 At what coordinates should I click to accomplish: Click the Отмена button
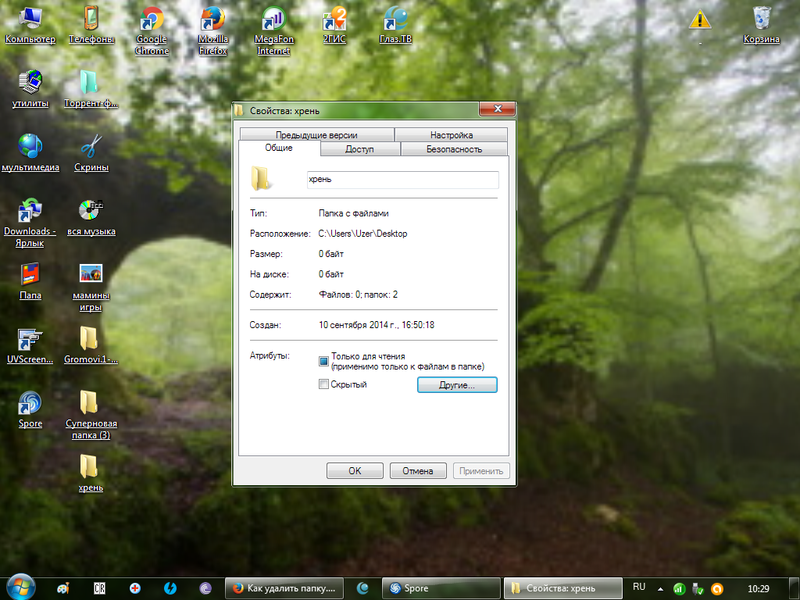tap(417, 471)
